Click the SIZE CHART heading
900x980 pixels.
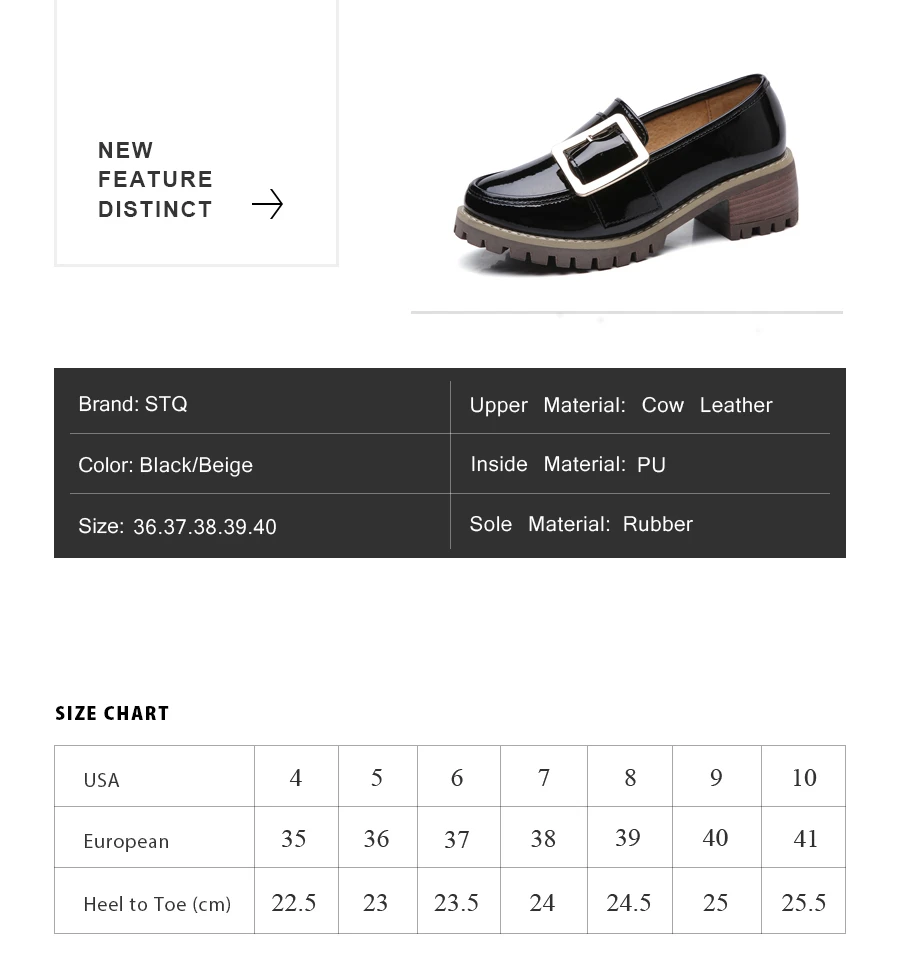tap(112, 713)
